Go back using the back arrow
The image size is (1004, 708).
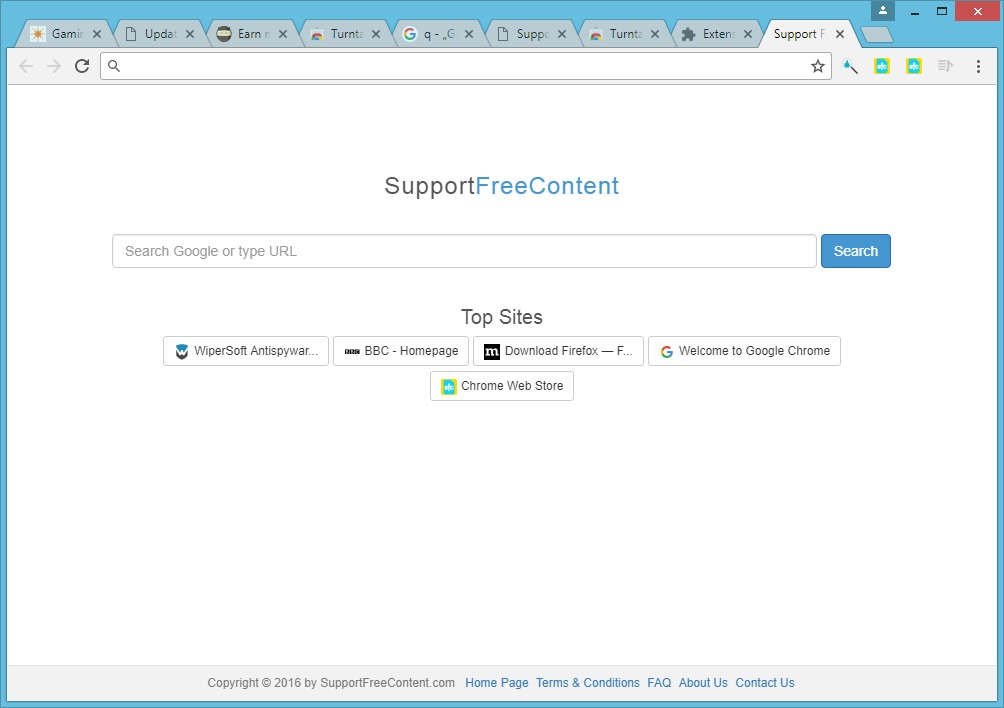pyautogui.click(x=26, y=66)
